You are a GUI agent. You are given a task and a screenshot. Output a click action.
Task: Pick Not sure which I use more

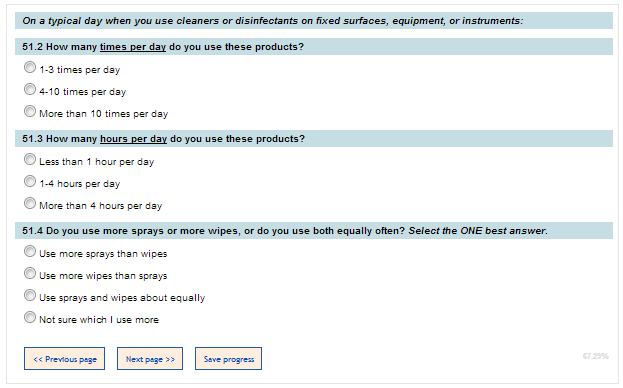tap(30, 317)
